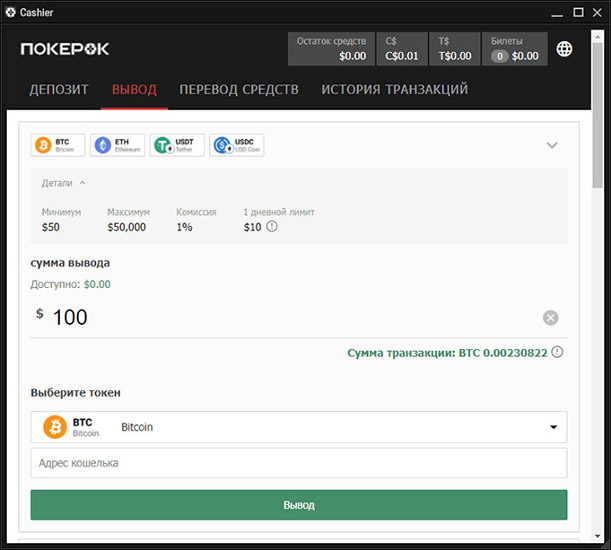Clear the withdrawal amount with X icon

tap(550, 318)
